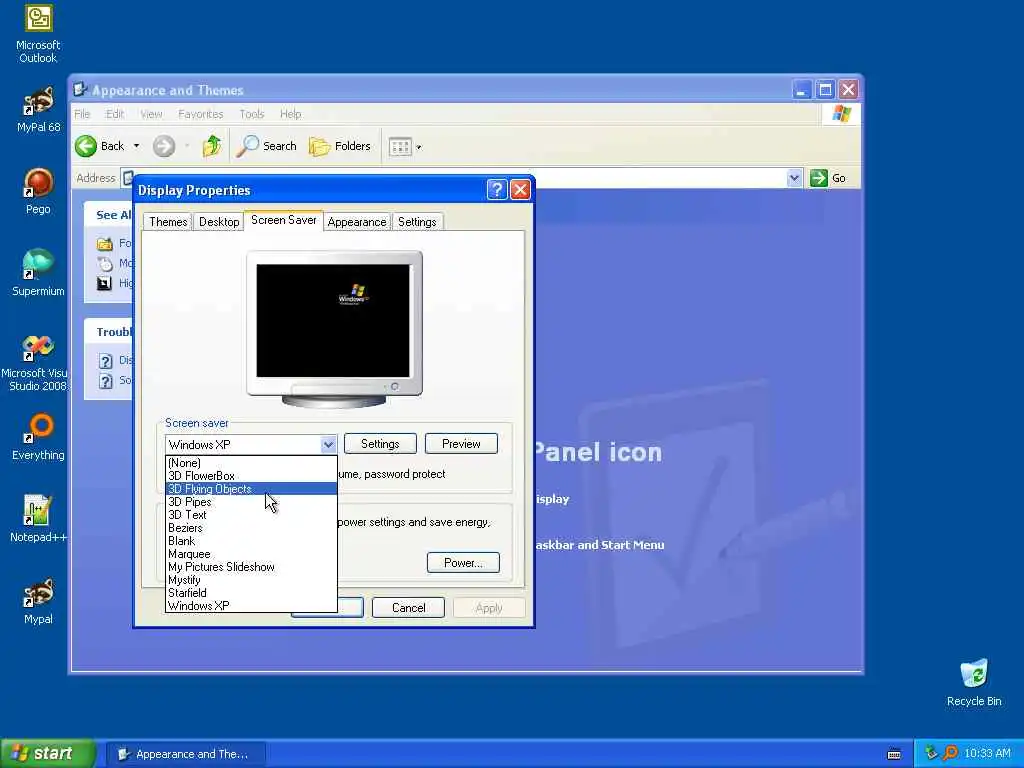The height and width of the screenshot is (768, 1024).
Task: Click the screen saver preview monitor
Action: pos(334,328)
